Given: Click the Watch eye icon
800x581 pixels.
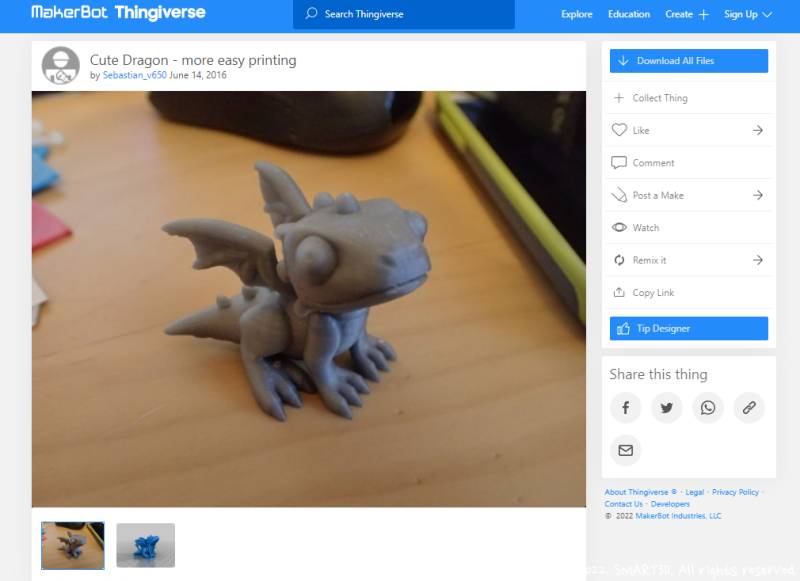Looking at the screenshot, I should pos(619,228).
